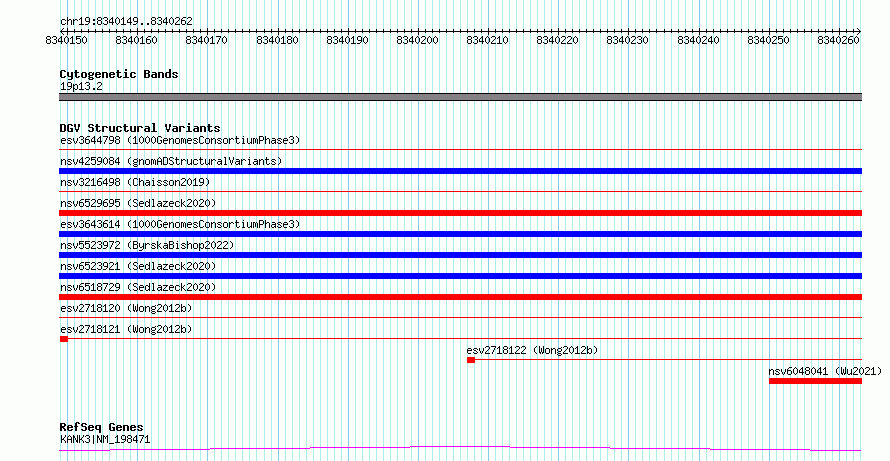The image size is (890, 461).
Task: Open the RefSeq Genes track title
Action: pyautogui.click(x=102, y=428)
